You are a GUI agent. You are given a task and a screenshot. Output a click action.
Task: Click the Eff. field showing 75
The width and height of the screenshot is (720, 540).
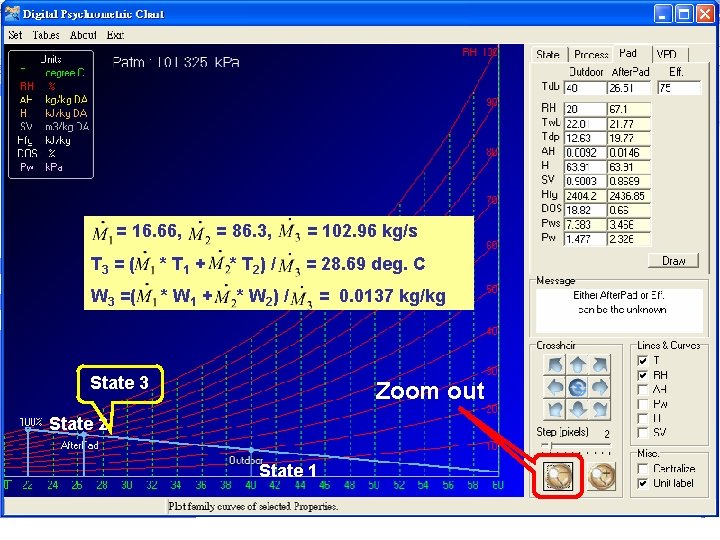point(679,88)
